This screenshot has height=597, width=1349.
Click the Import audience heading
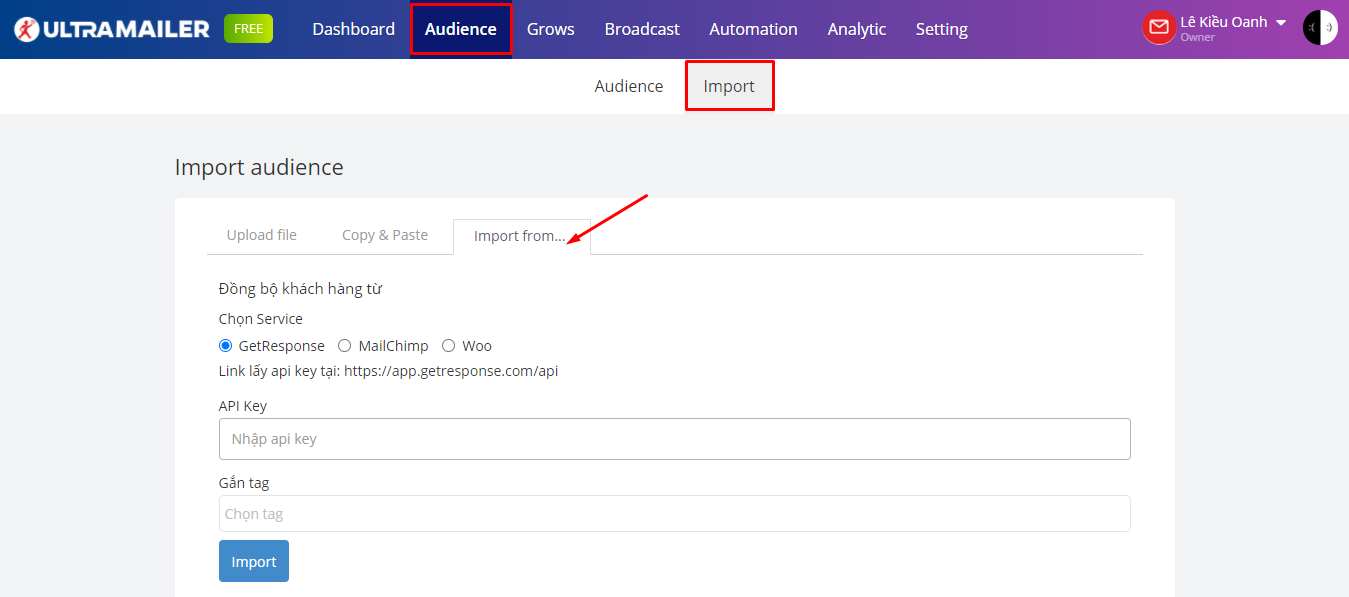[x=259, y=167]
